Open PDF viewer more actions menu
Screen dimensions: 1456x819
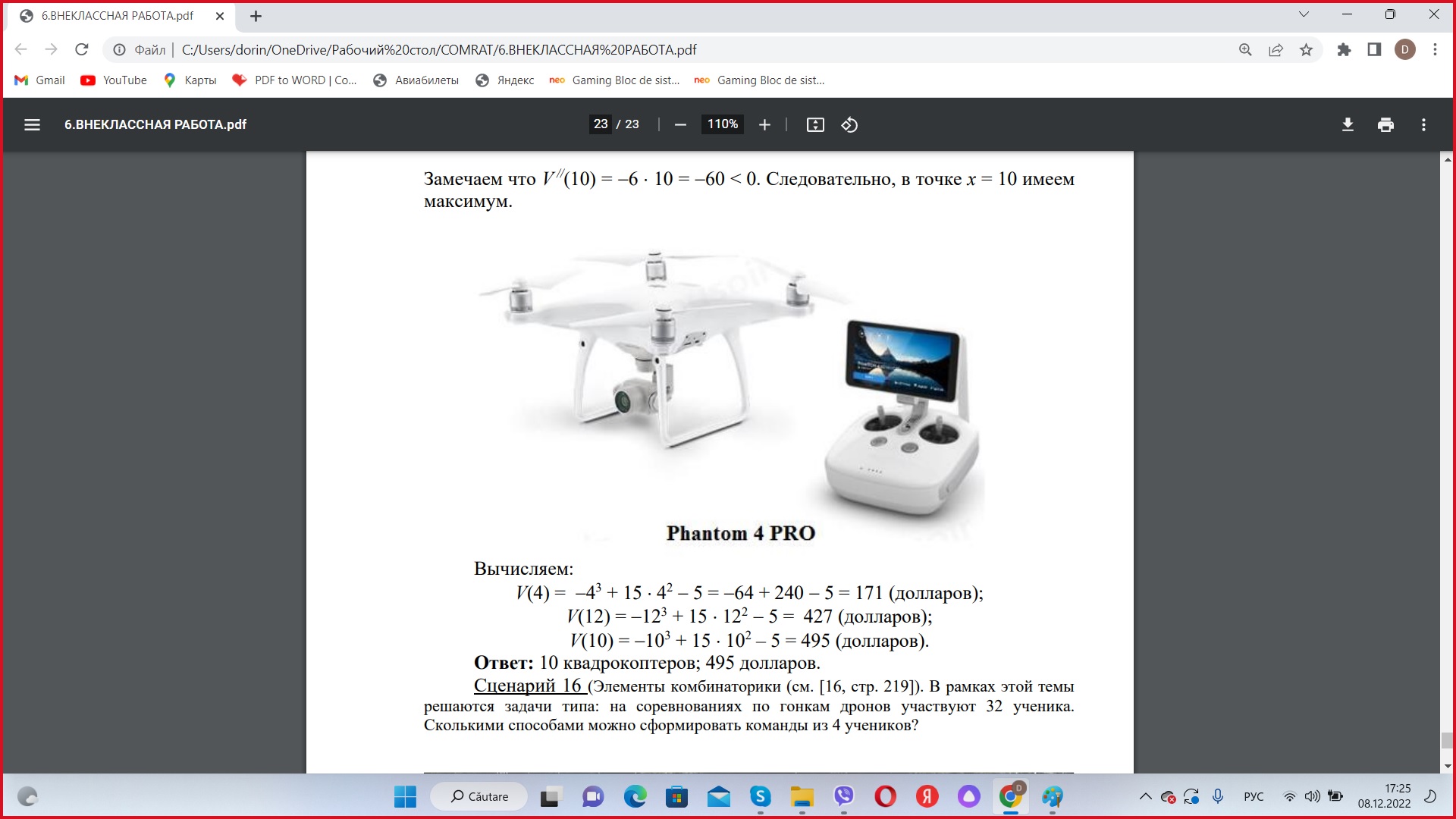pos(1423,125)
